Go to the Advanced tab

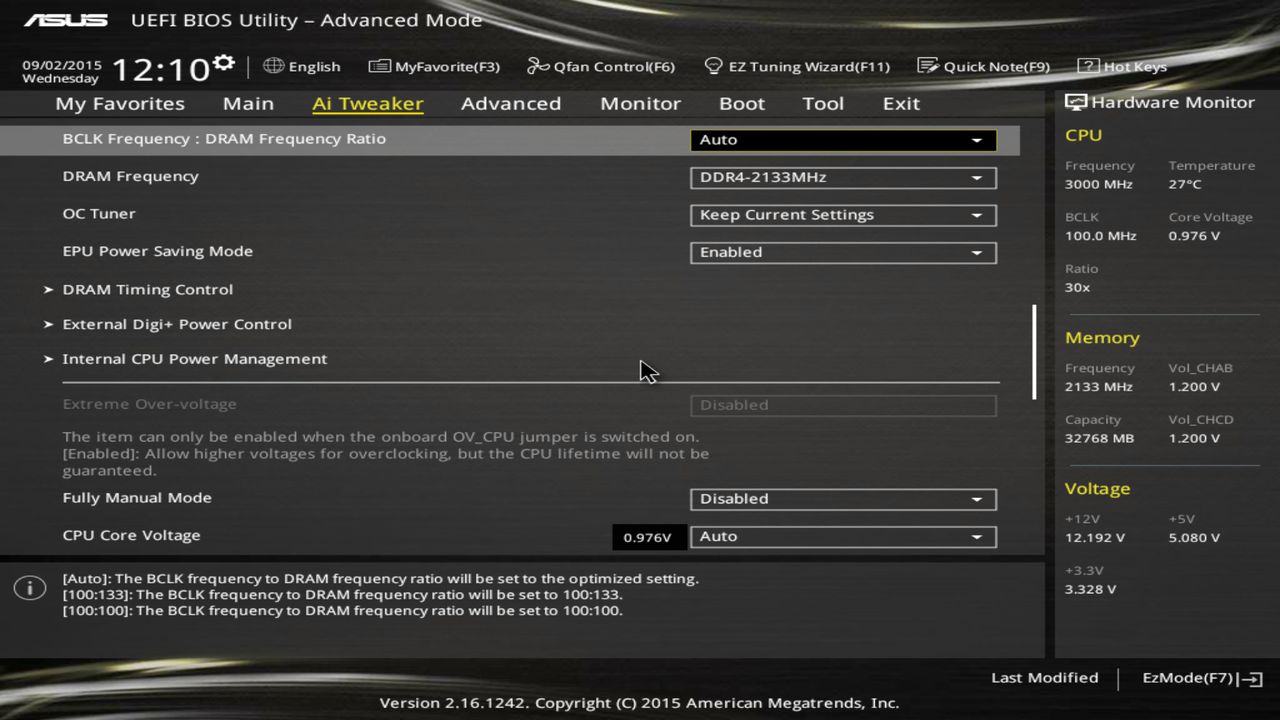pos(511,104)
